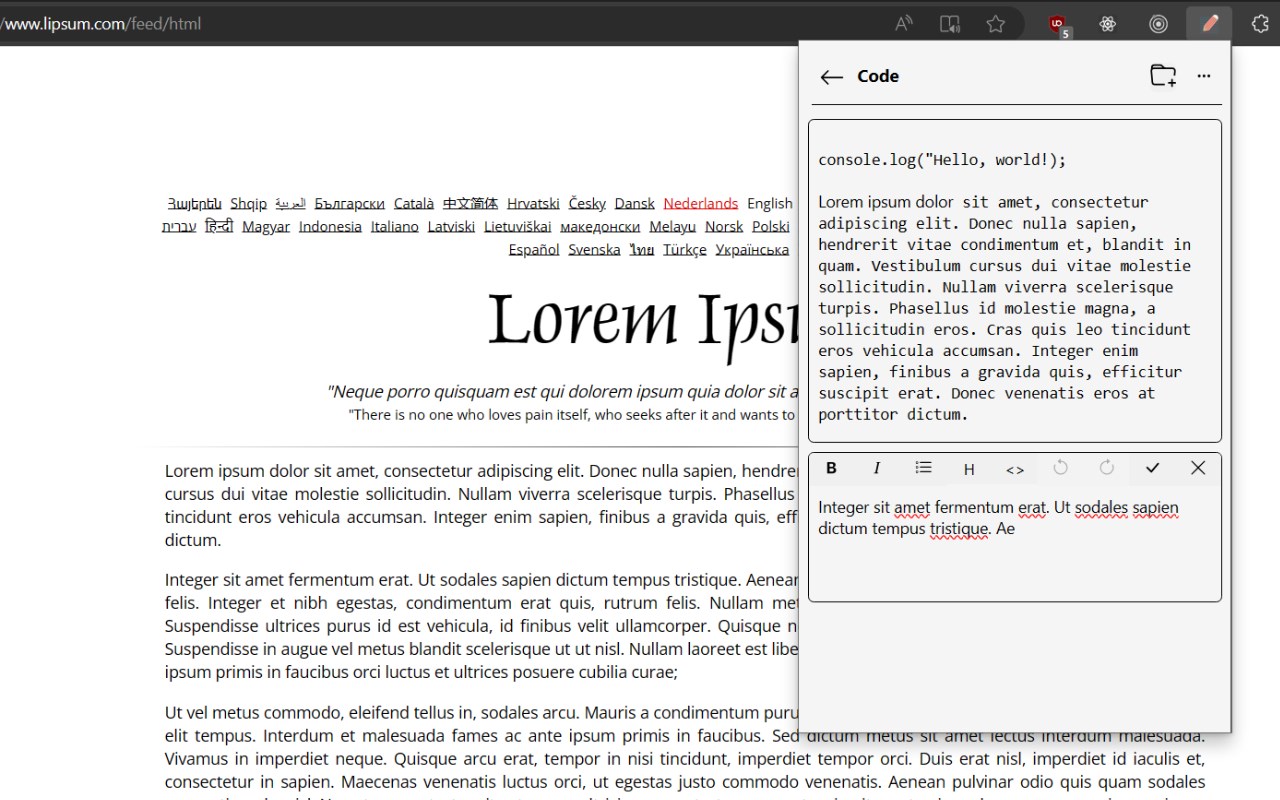Viewport: 1280px width, 800px height.
Task: Toggle italic formatting in the note editor
Action: [877, 468]
